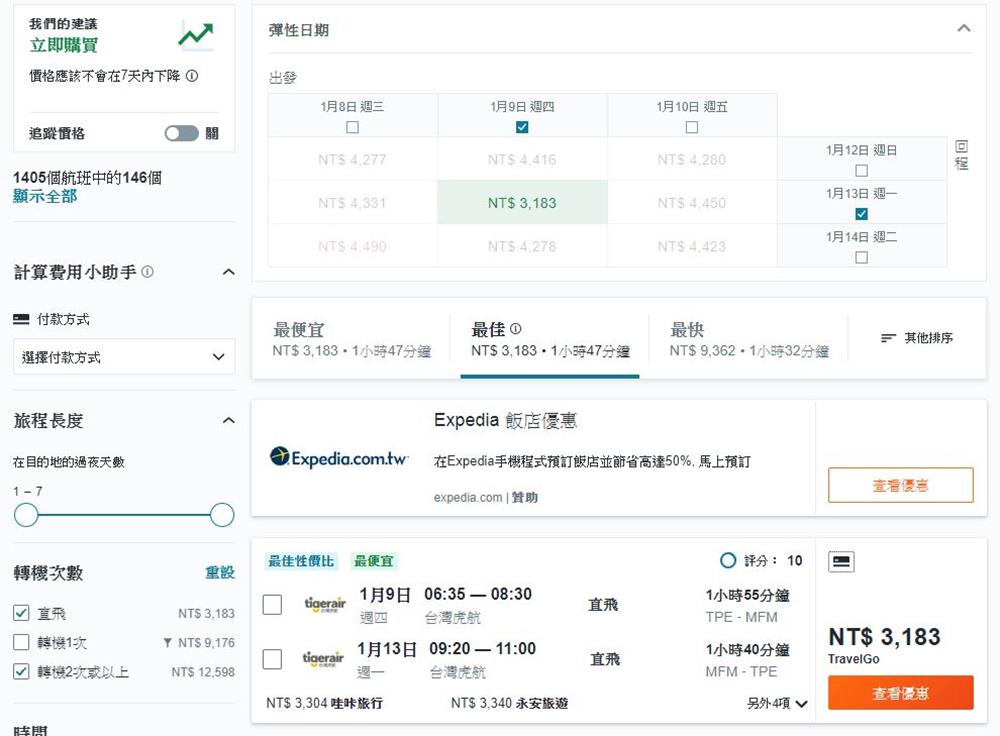Click the tigerair logo on the January 9 flight

[x=323, y=605]
